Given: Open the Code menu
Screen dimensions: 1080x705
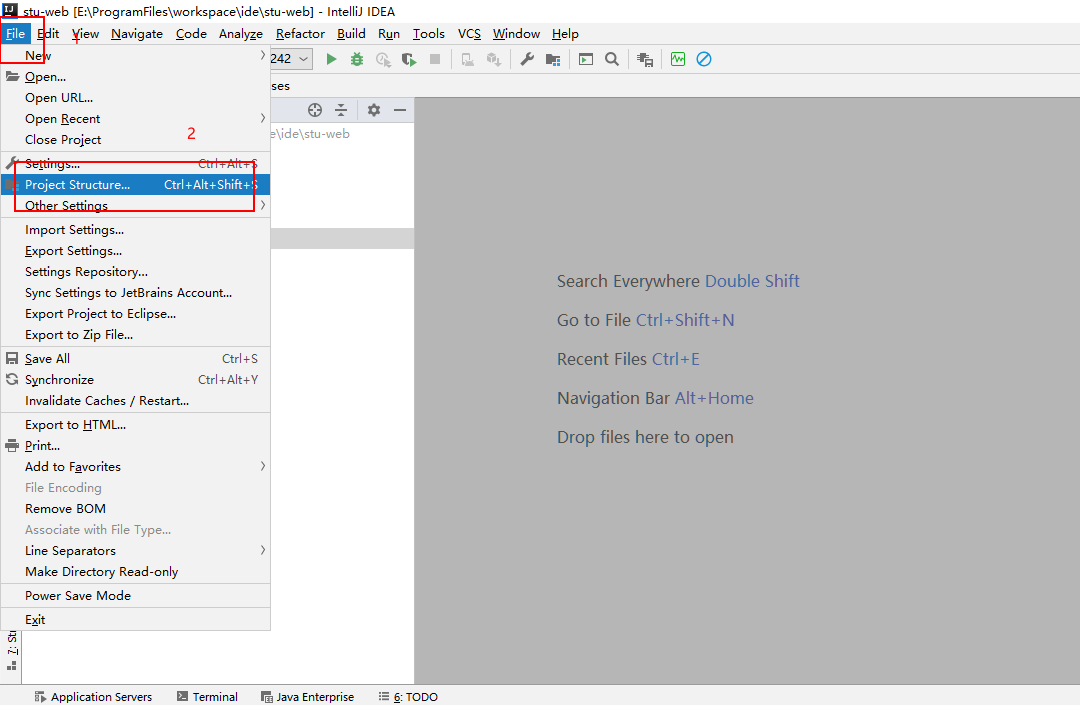Looking at the screenshot, I should pos(191,34).
